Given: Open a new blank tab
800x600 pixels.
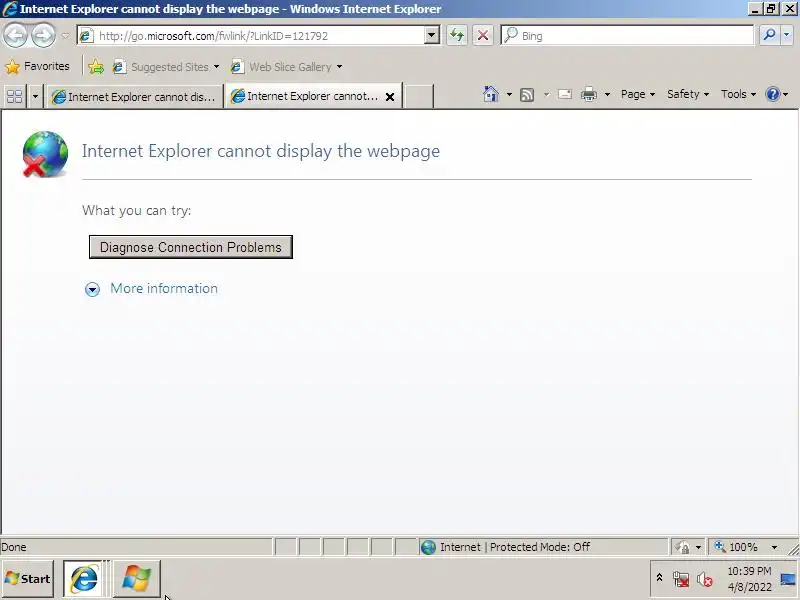Looking at the screenshot, I should (418, 96).
